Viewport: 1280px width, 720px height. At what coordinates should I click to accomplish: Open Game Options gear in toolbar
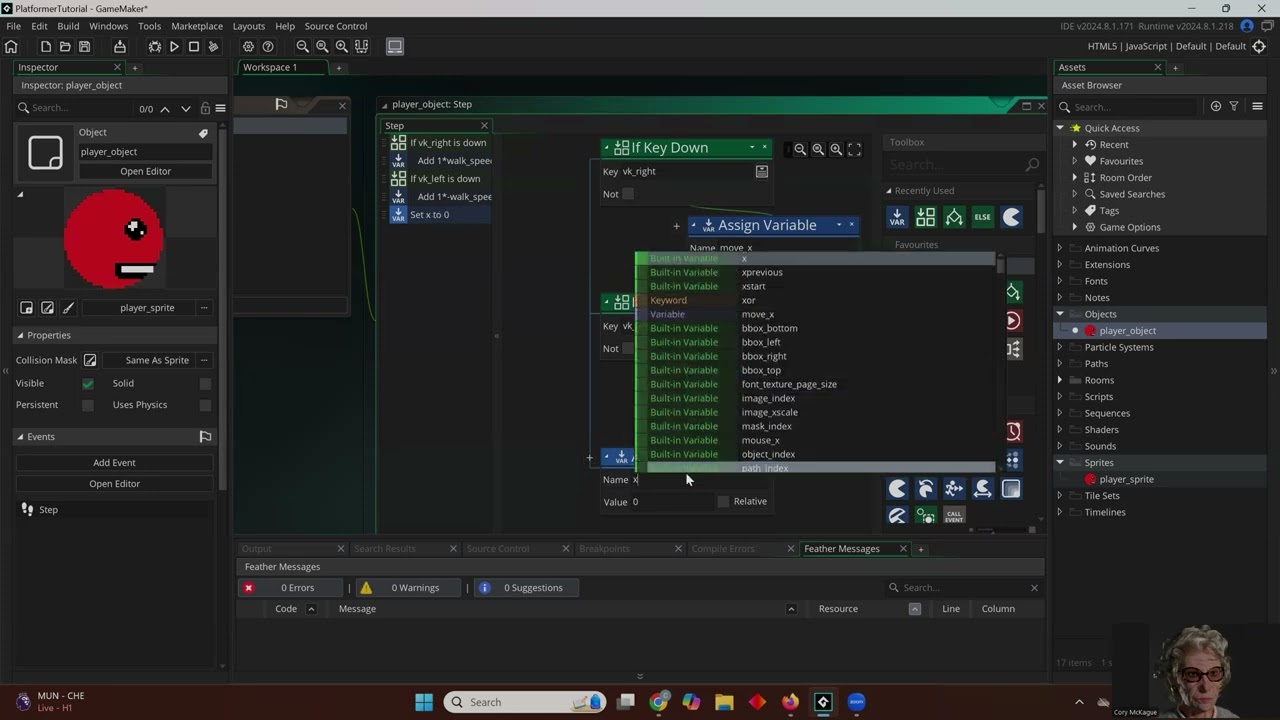coord(248,46)
